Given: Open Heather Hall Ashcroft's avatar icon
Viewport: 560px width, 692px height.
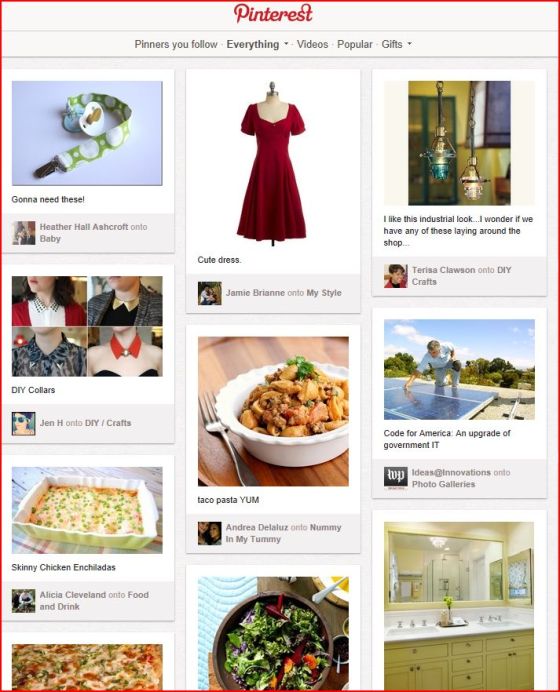Looking at the screenshot, I should pyautogui.click(x=24, y=233).
